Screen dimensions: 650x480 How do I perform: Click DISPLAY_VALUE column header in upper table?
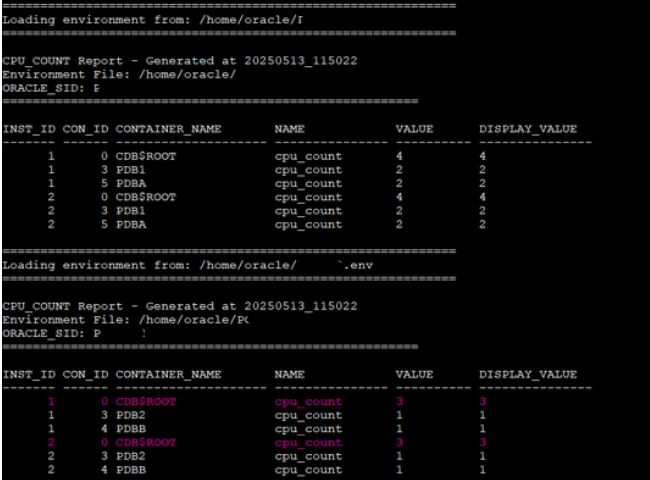pos(527,129)
